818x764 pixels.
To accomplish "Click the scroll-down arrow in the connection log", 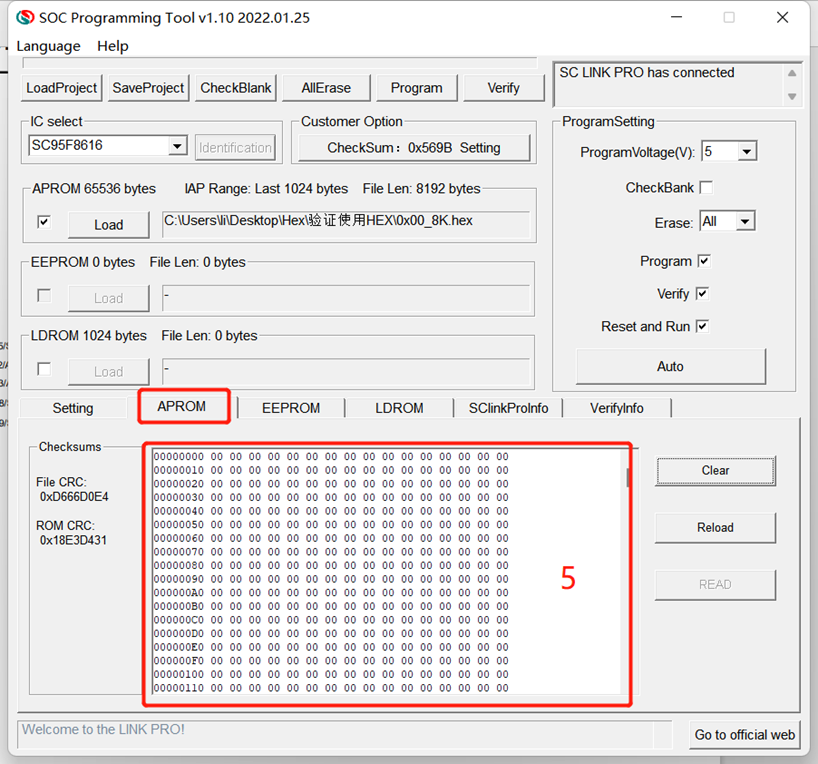I will click(x=792, y=96).
